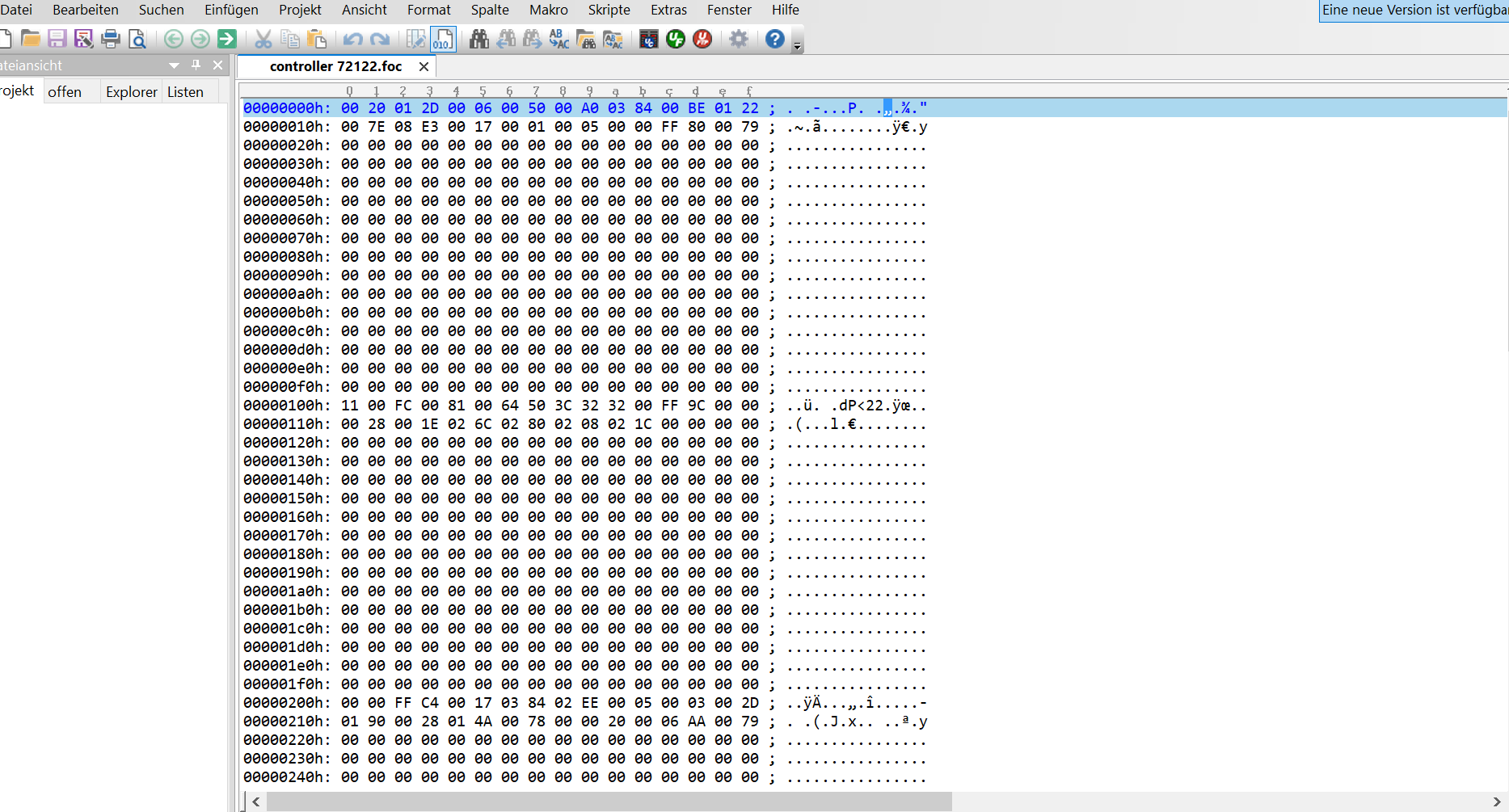Screen dimensions: 1509x812
Task: Open the Skripte menu
Action: [609, 10]
